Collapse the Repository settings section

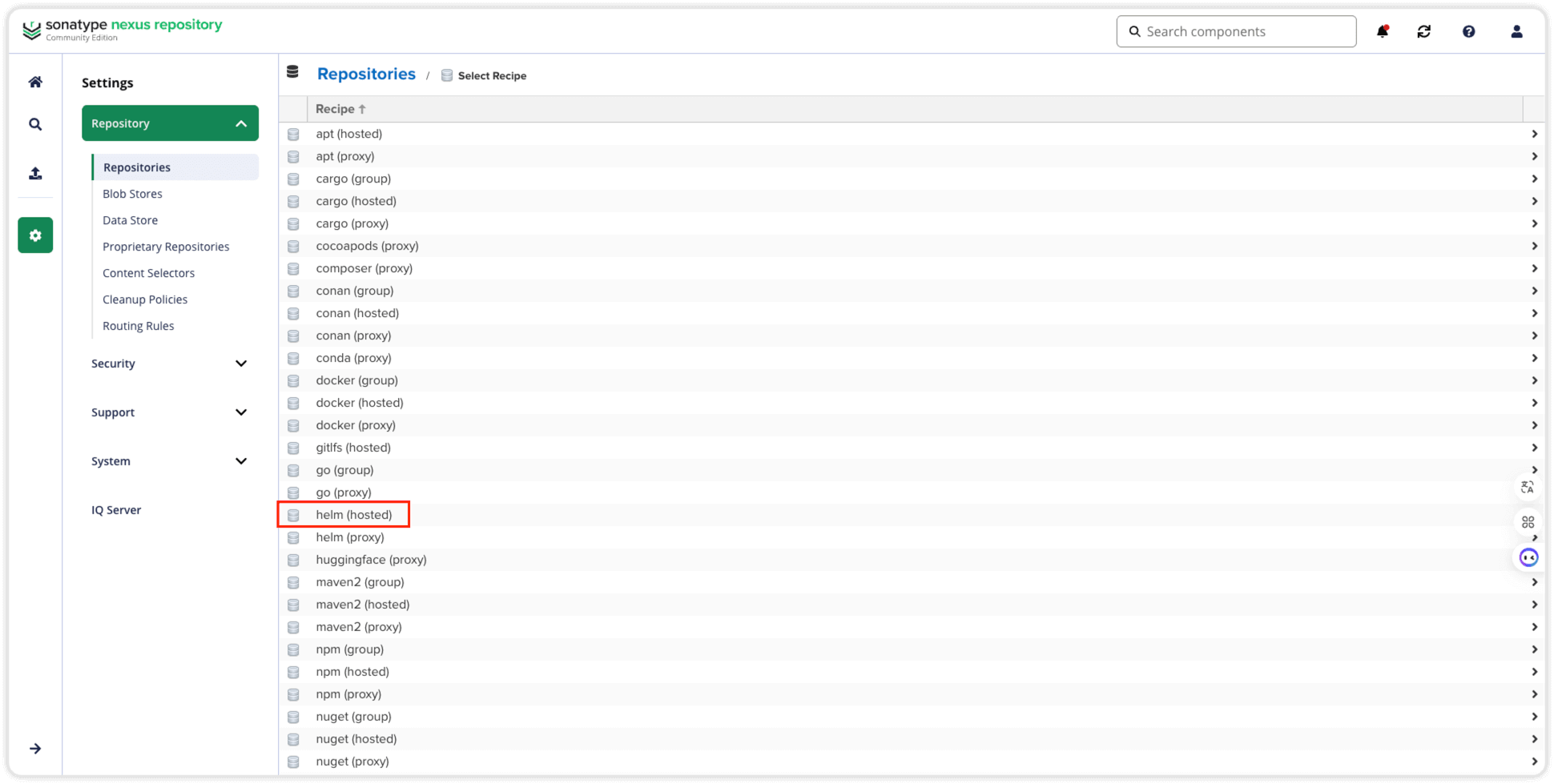(x=170, y=123)
